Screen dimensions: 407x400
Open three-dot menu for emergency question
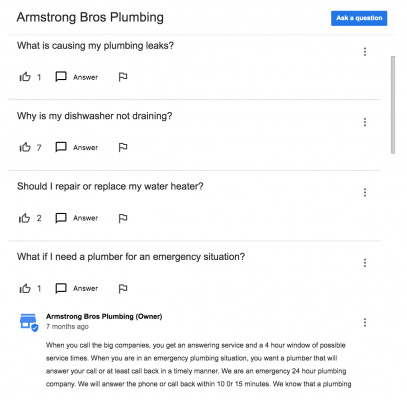[365, 263]
